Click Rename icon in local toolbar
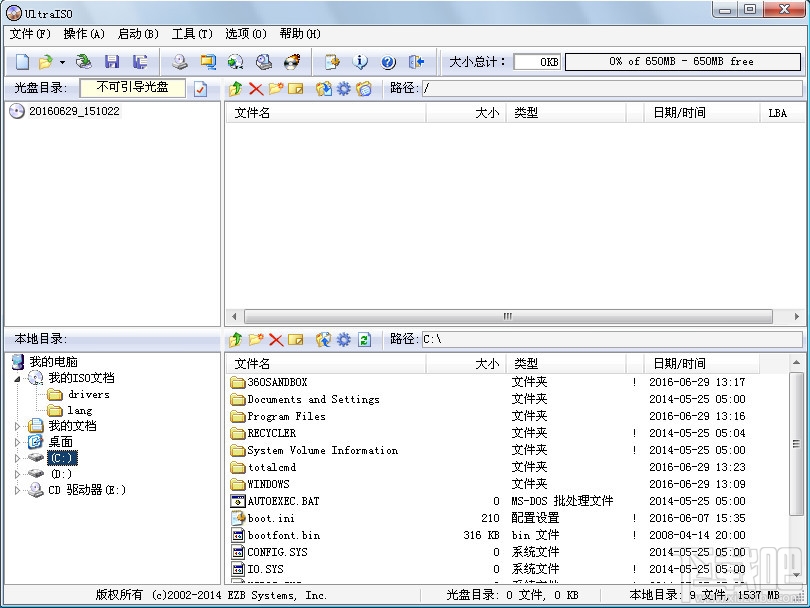This screenshot has width=810, height=608. [x=295, y=339]
